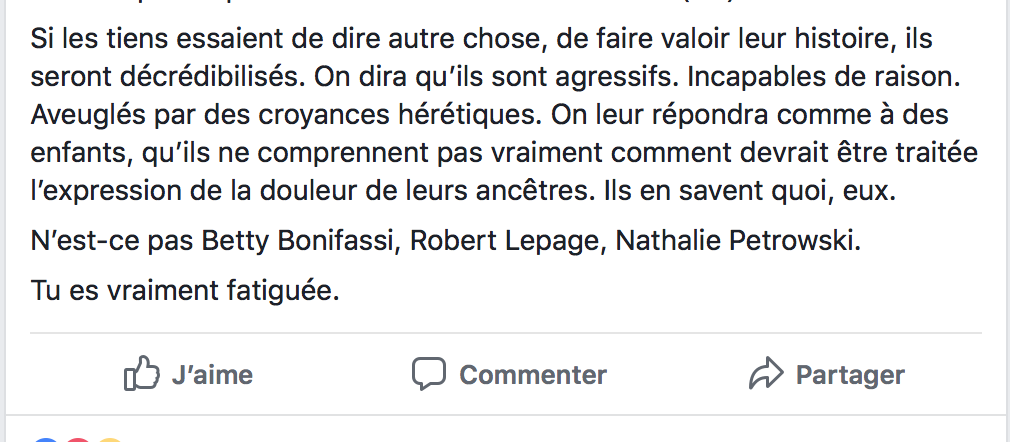Open the red Love reaction icon
Screen dimensions: 1010x442
78,439
